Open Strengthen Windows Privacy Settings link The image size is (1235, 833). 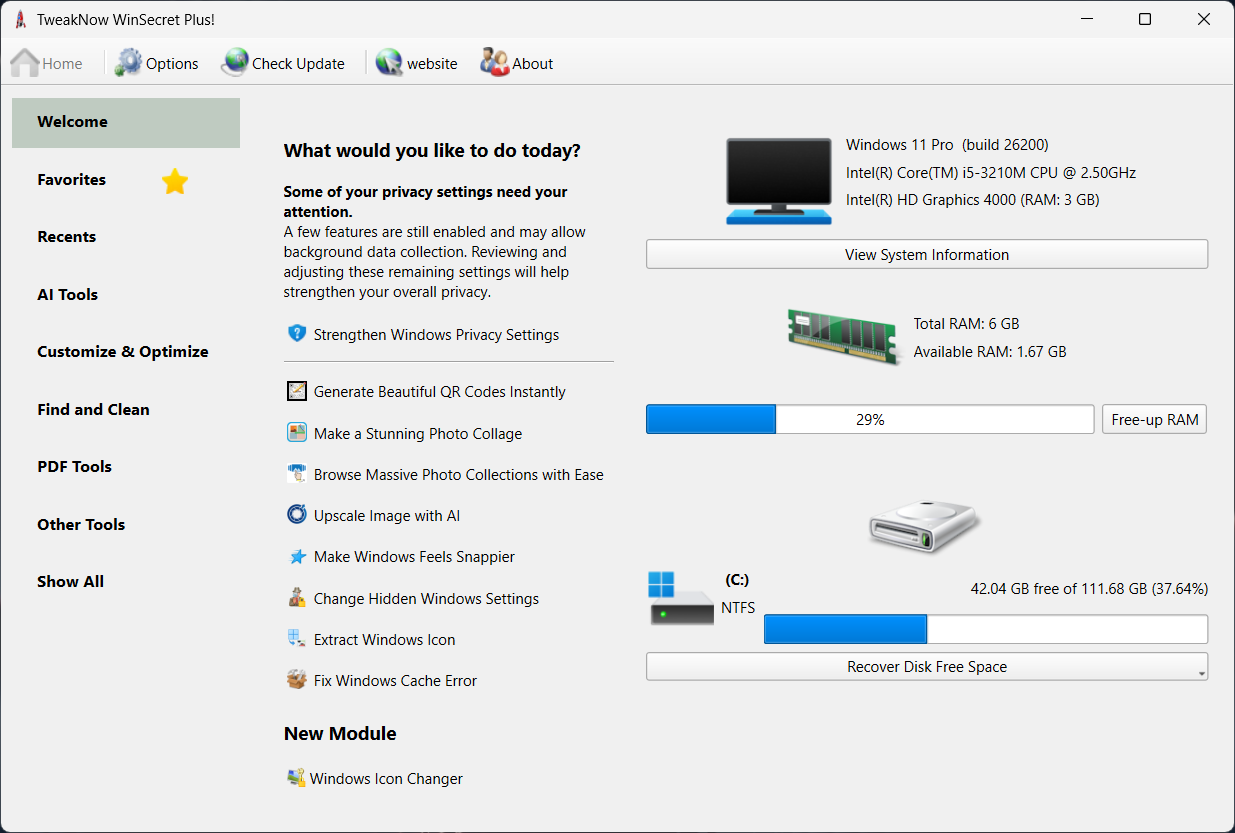click(x=437, y=335)
